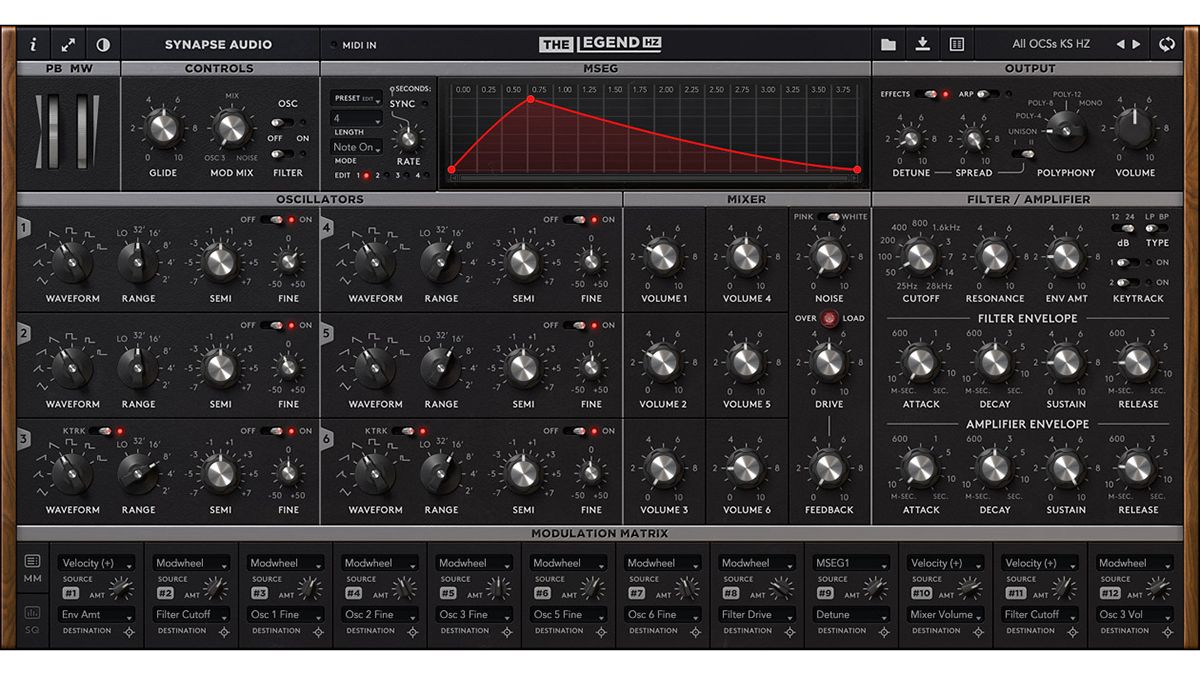Click the crosshair icon in slot #8
Image resolution: width=1200 pixels, height=675 pixels.
[789, 632]
